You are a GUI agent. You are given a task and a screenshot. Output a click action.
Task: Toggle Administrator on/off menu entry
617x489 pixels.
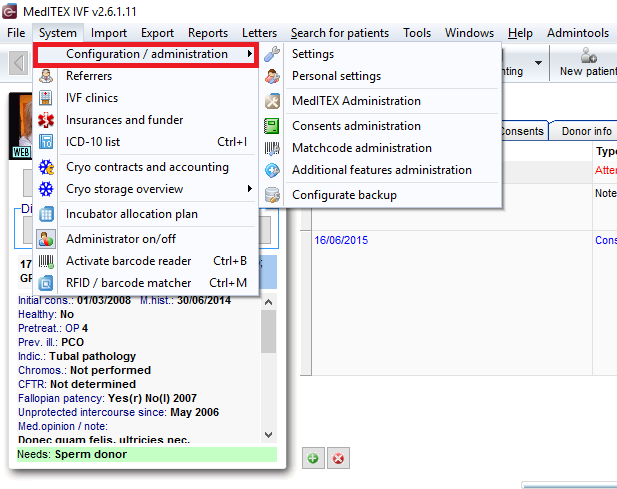click(146, 239)
